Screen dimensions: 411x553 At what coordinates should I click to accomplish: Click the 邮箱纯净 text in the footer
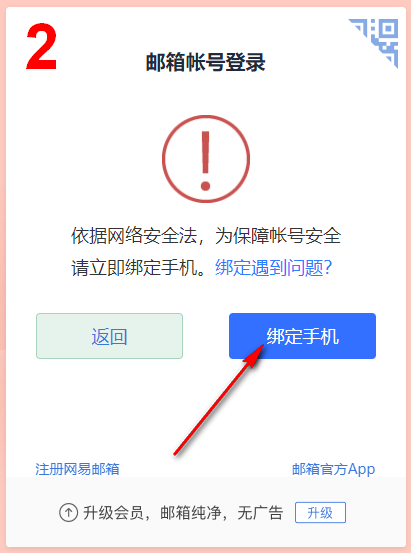pos(191,513)
